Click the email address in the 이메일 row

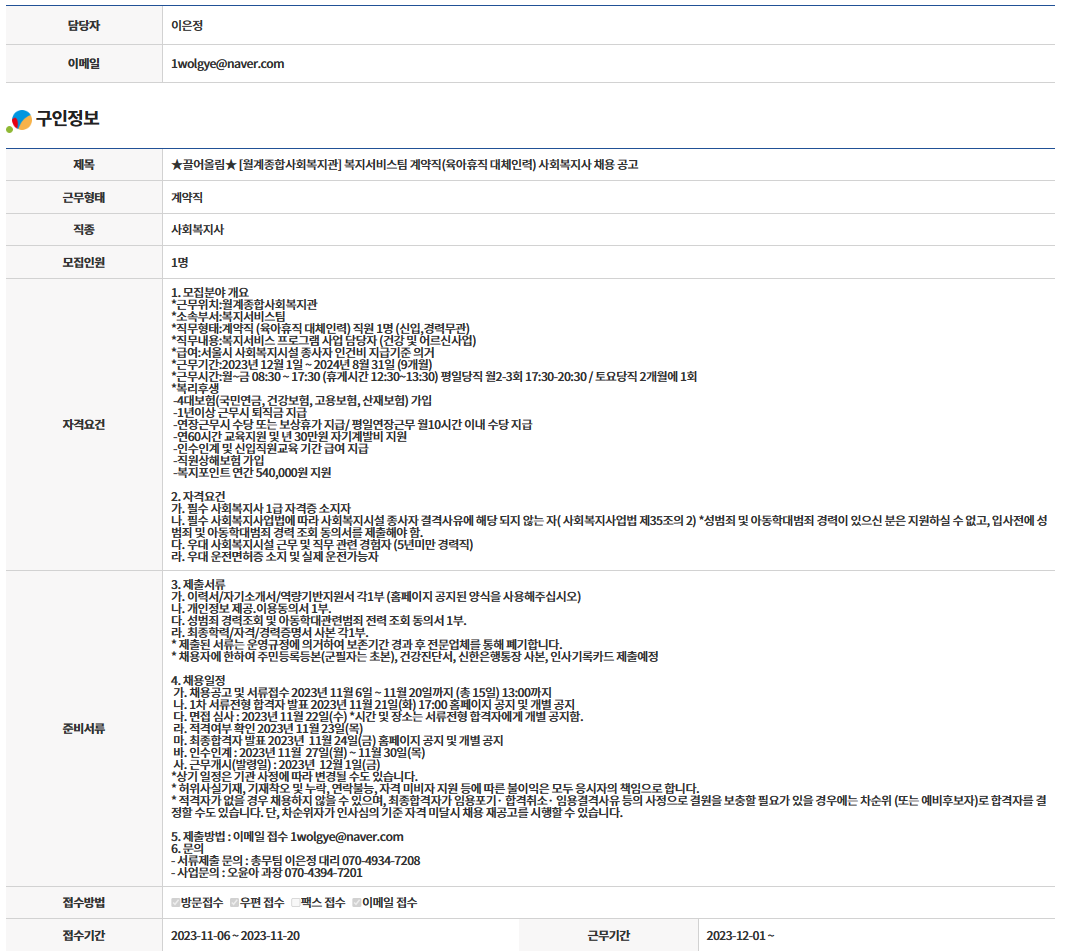pyautogui.click(x=228, y=63)
